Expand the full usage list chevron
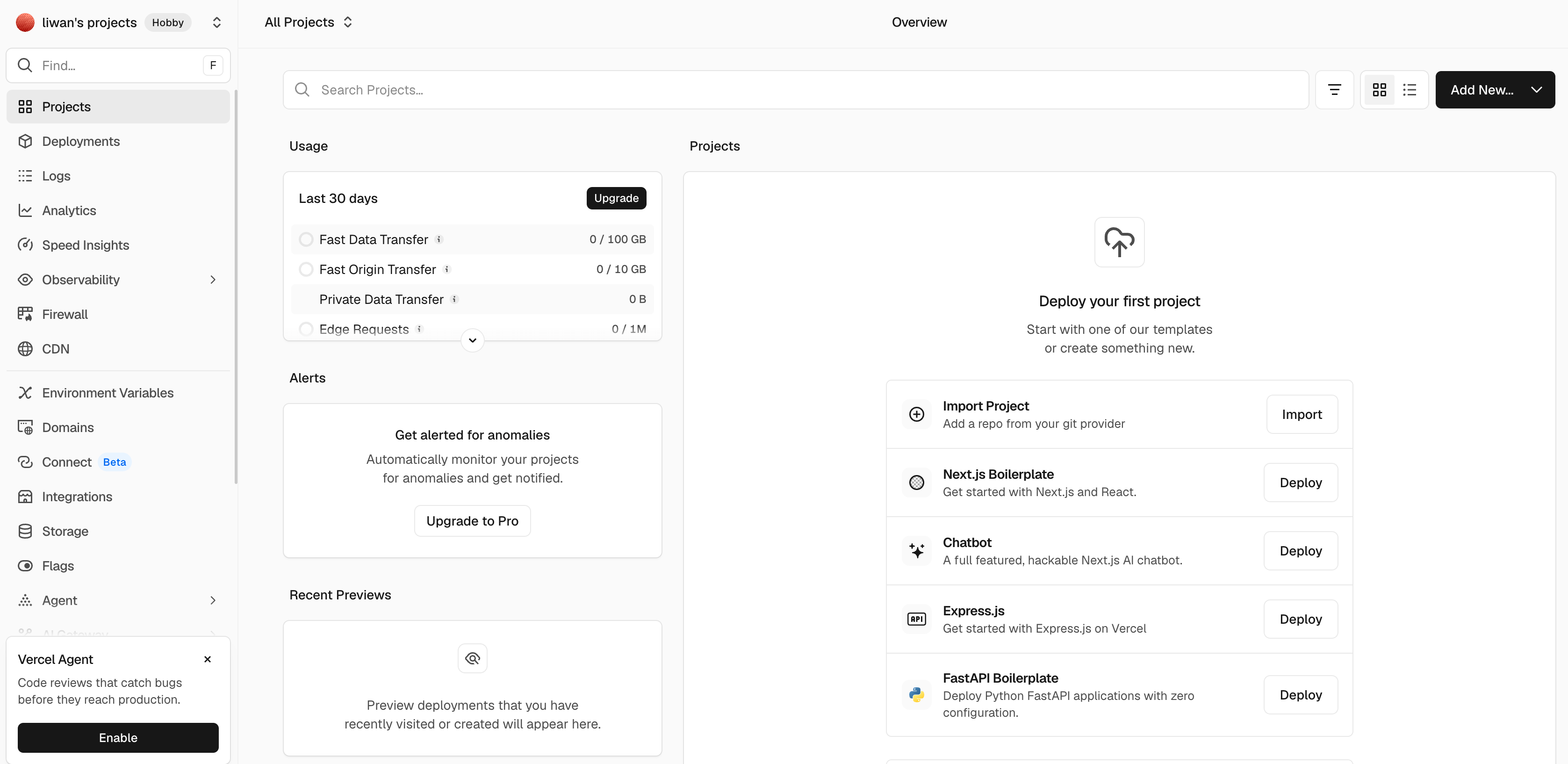1568x764 pixels. coord(472,340)
